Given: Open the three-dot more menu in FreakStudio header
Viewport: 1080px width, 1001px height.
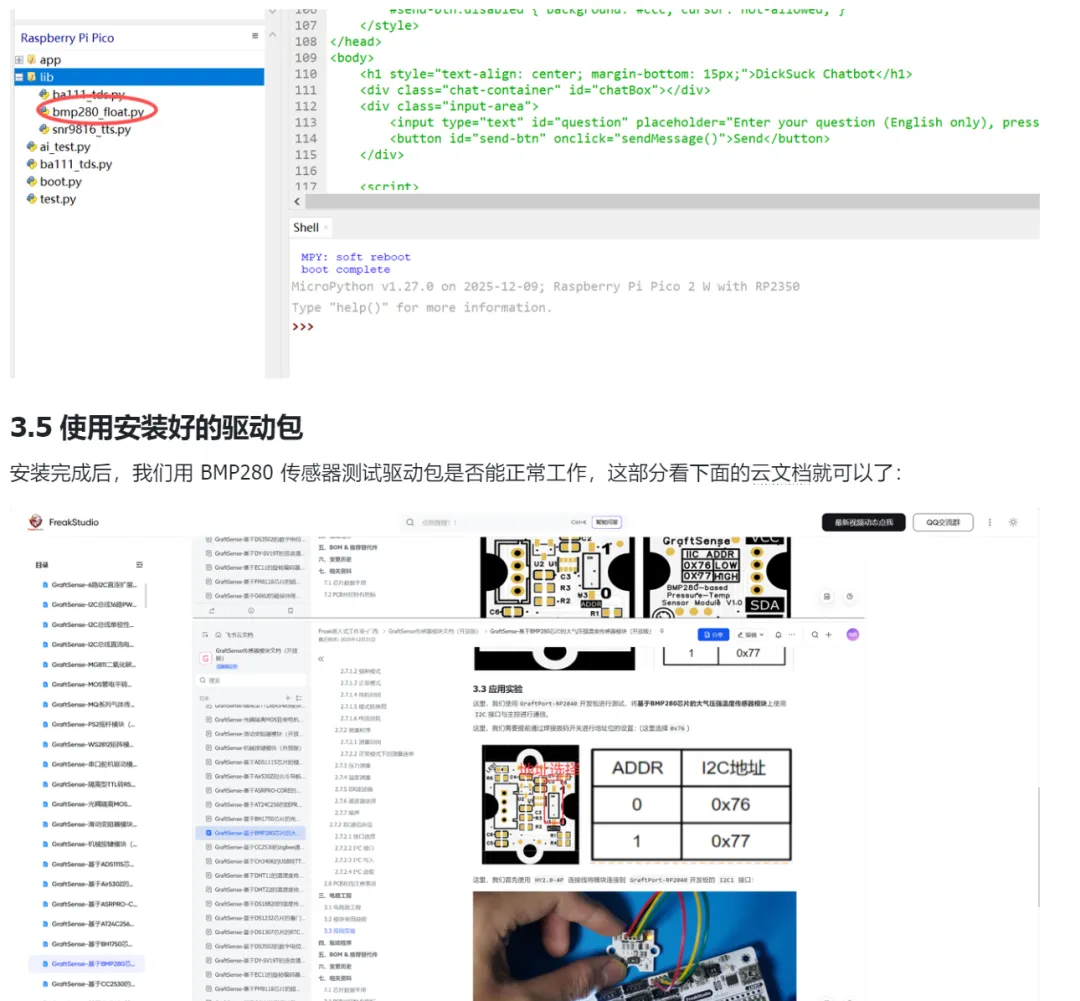Looking at the screenshot, I should 990,522.
